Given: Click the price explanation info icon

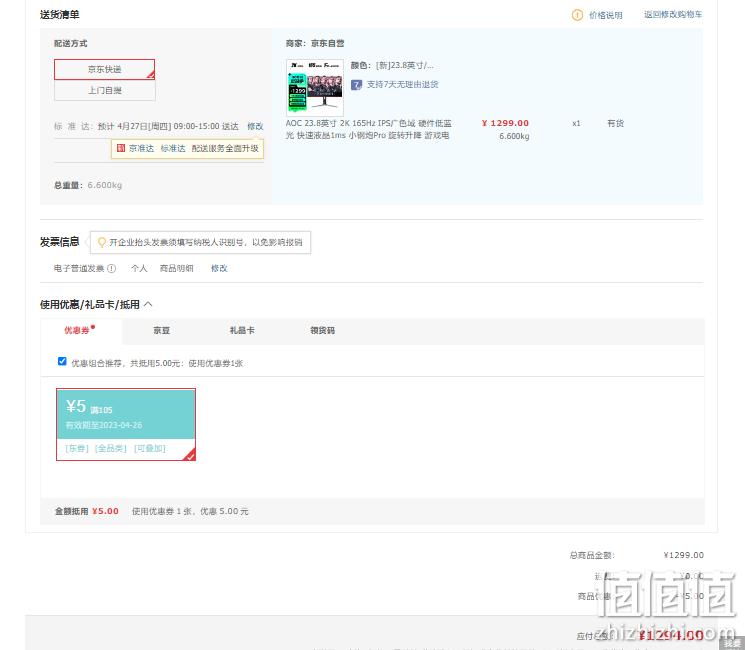Looking at the screenshot, I should click(x=577, y=15).
